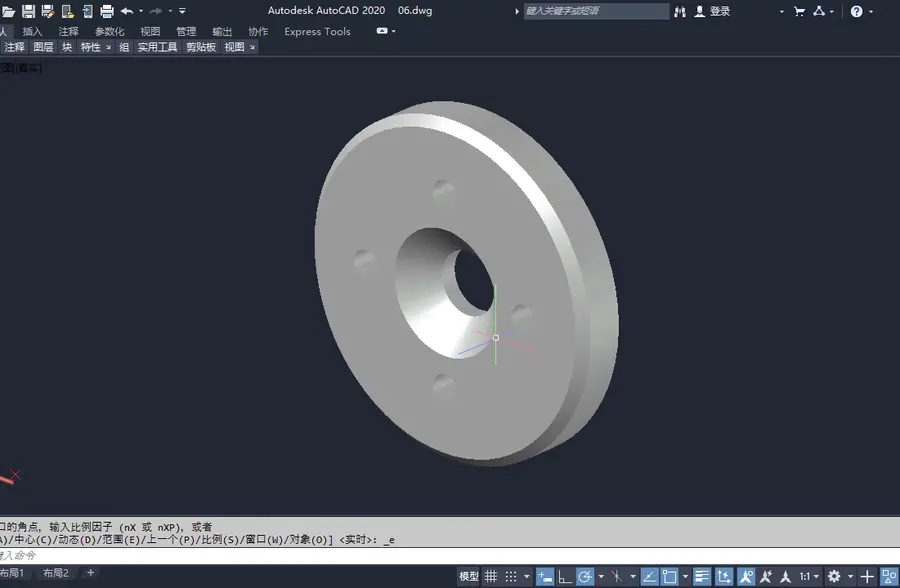Open from Web & Mobile icon

(x=68, y=11)
